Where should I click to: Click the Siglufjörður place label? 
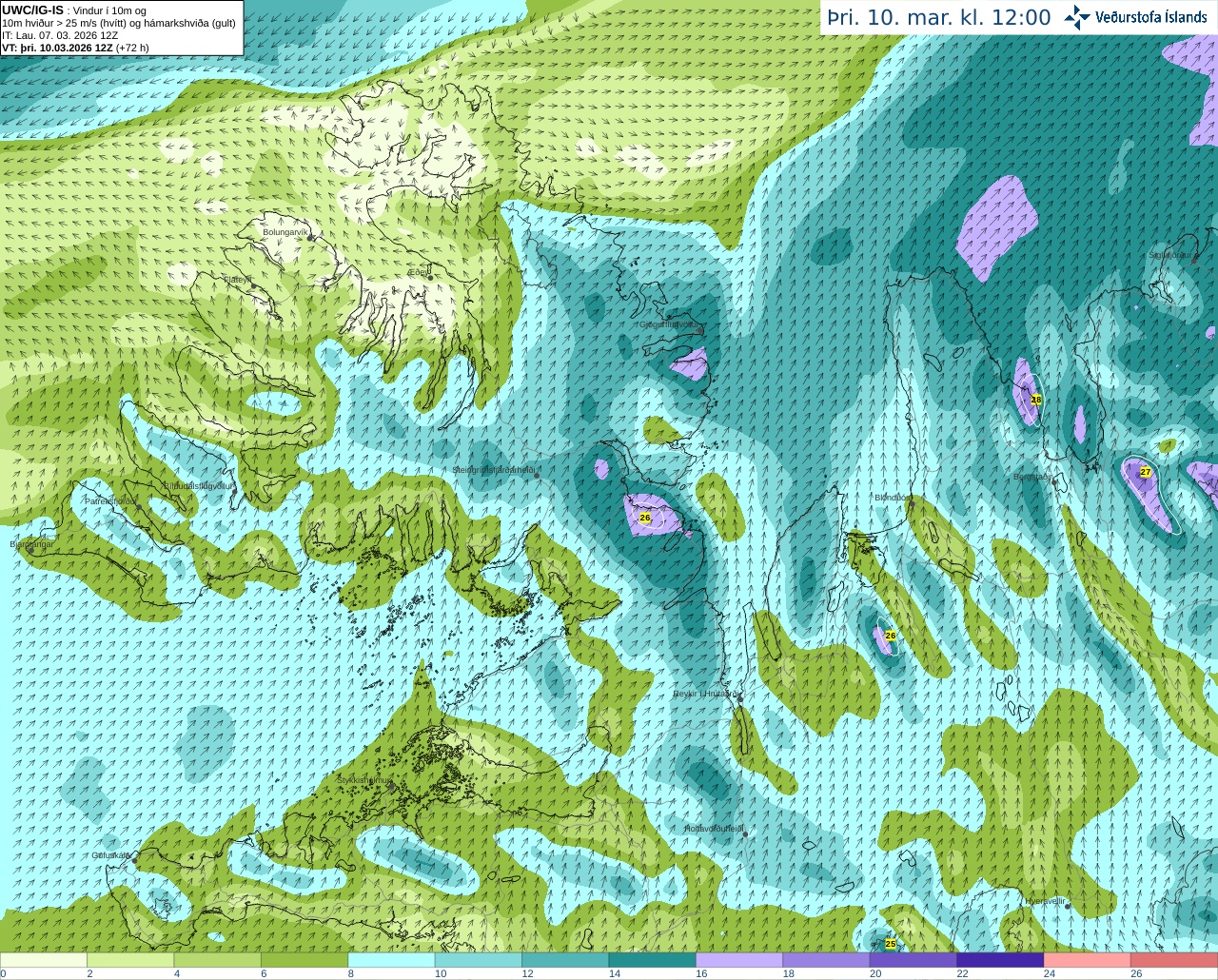(1170, 255)
